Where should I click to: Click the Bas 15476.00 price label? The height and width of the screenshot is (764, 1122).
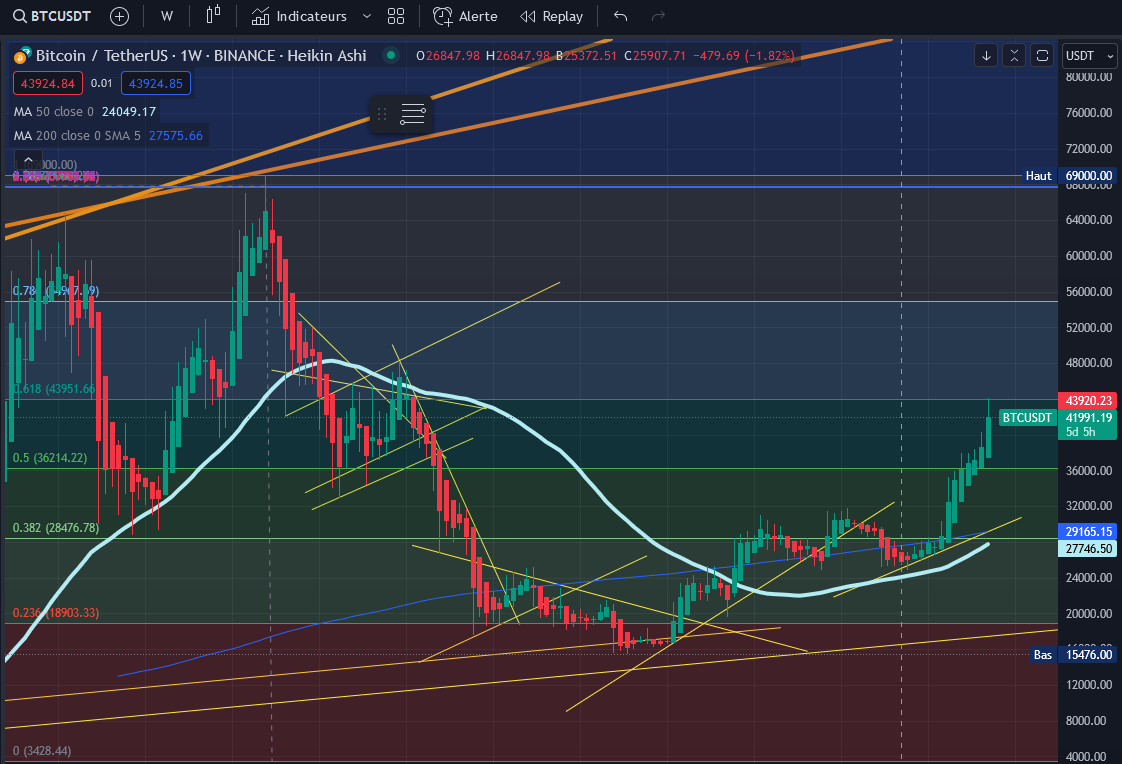coord(1073,655)
